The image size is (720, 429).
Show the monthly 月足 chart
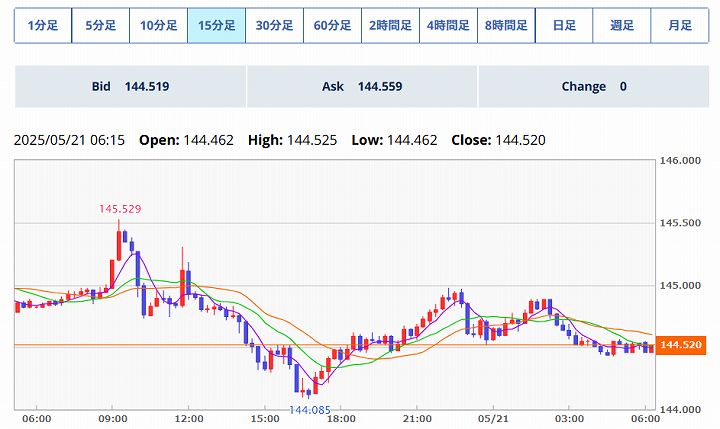coord(680,25)
